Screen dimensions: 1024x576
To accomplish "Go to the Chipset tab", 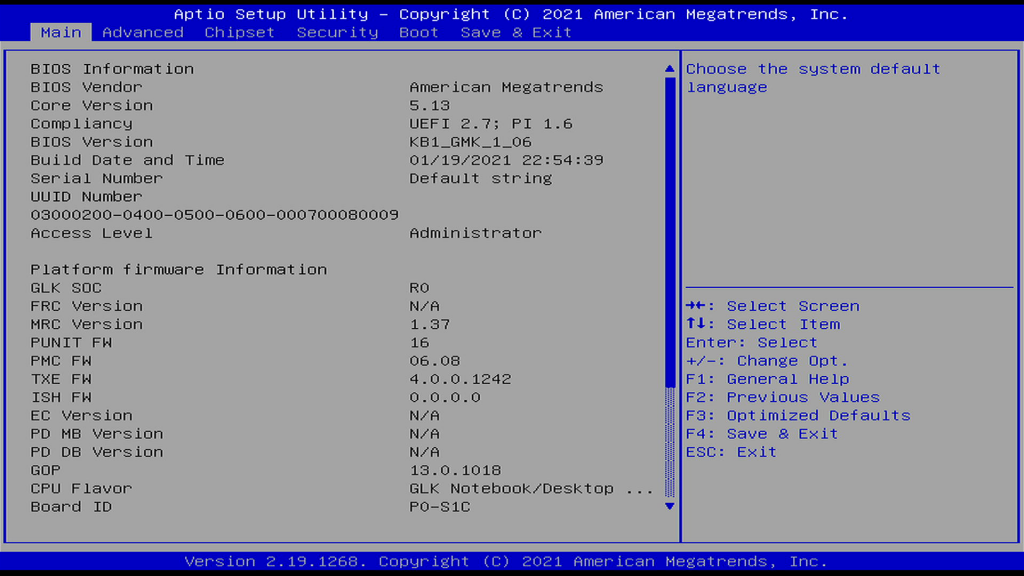I will point(239,32).
